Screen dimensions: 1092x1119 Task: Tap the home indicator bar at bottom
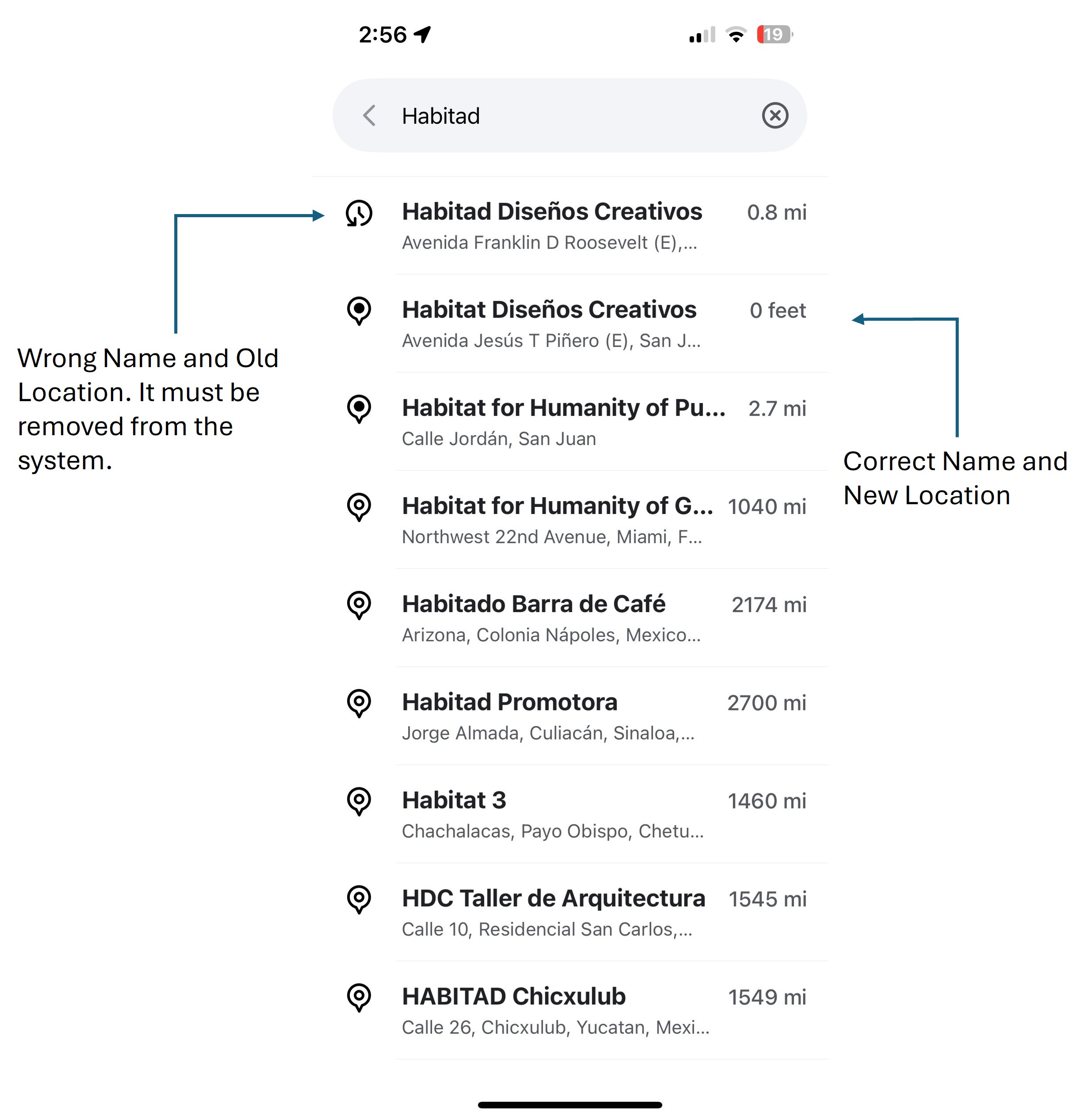point(570,1105)
